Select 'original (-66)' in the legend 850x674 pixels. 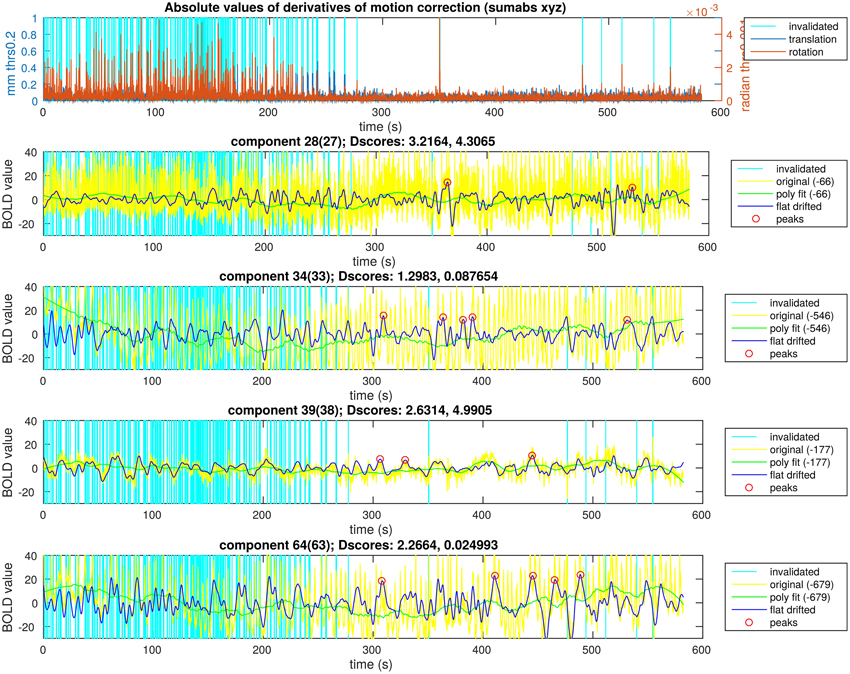[804, 182]
